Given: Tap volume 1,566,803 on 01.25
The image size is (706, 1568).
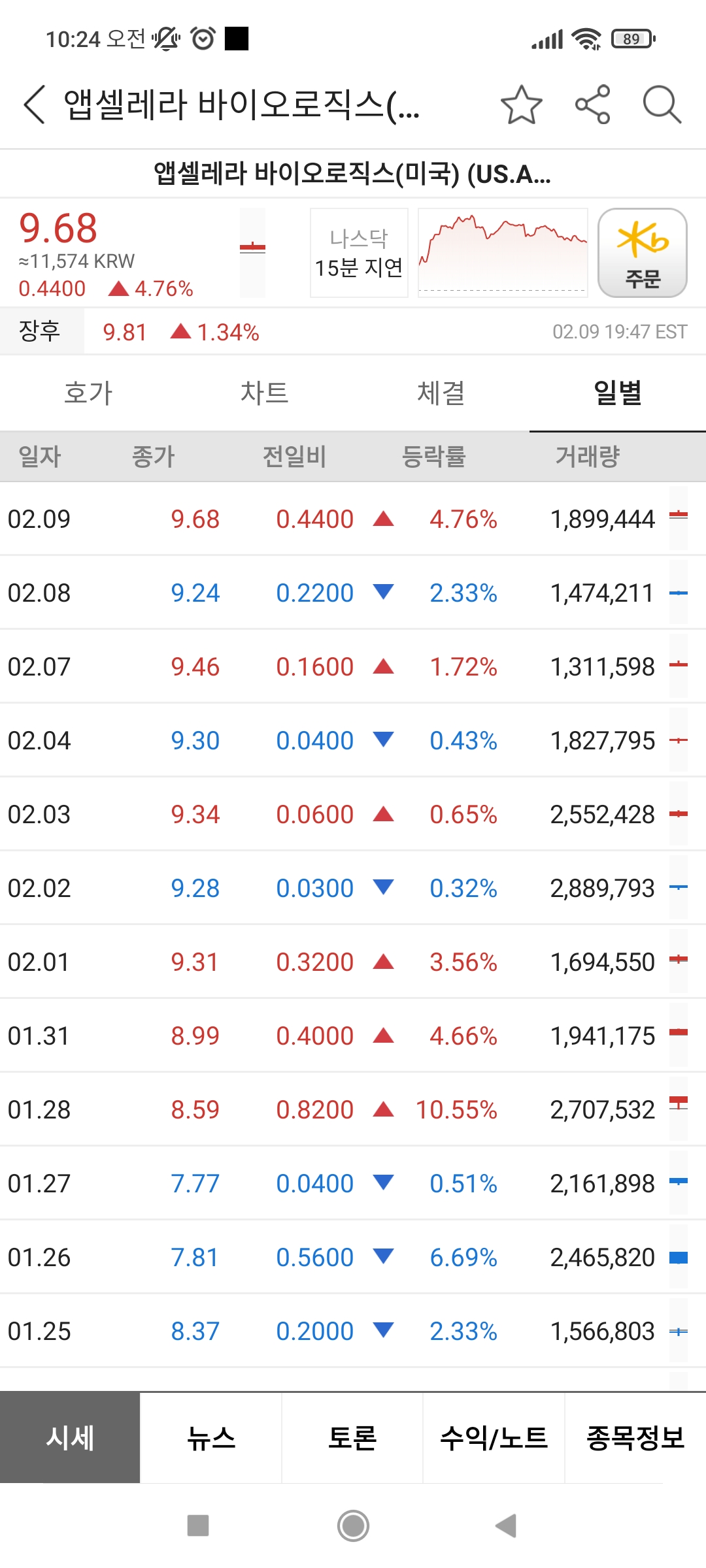Looking at the screenshot, I should pyautogui.click(x=602, y=1331).
